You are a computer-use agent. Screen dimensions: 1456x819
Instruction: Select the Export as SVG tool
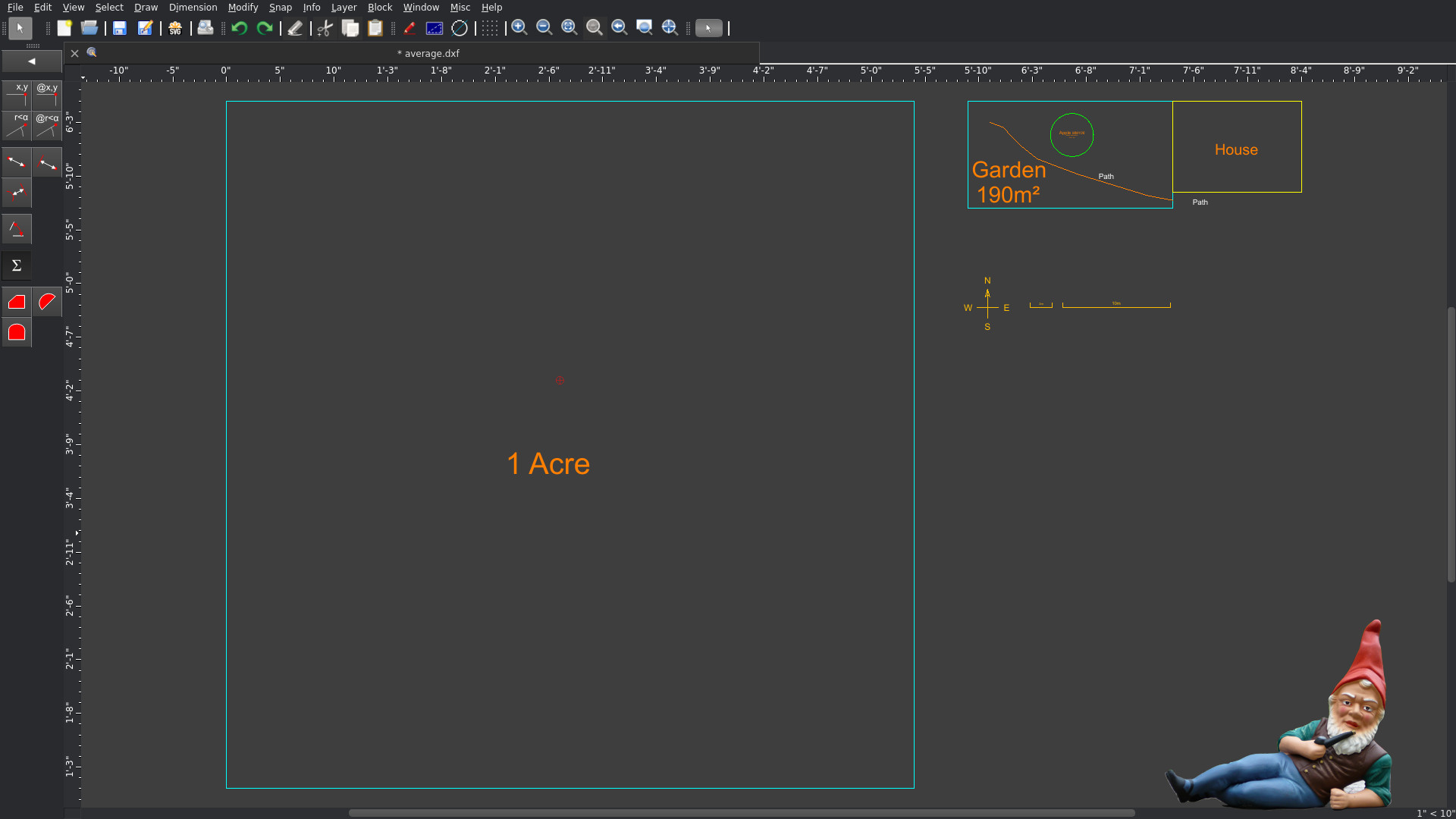[174, 28]
